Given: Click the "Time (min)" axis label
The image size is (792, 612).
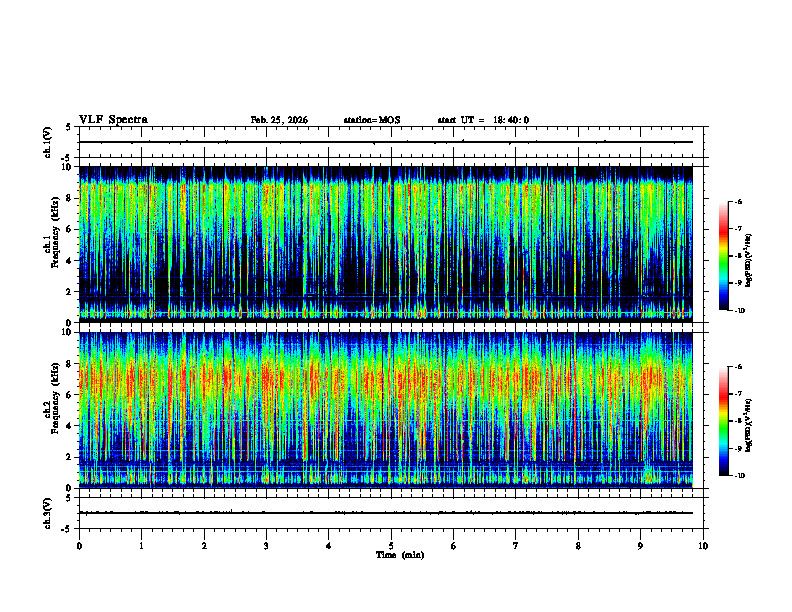Looking at the screenshot, I should tap(400, 555).
